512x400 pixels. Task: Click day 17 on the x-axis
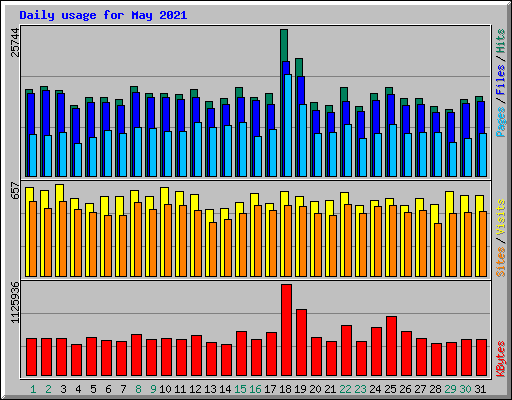[x=270, y=389]
